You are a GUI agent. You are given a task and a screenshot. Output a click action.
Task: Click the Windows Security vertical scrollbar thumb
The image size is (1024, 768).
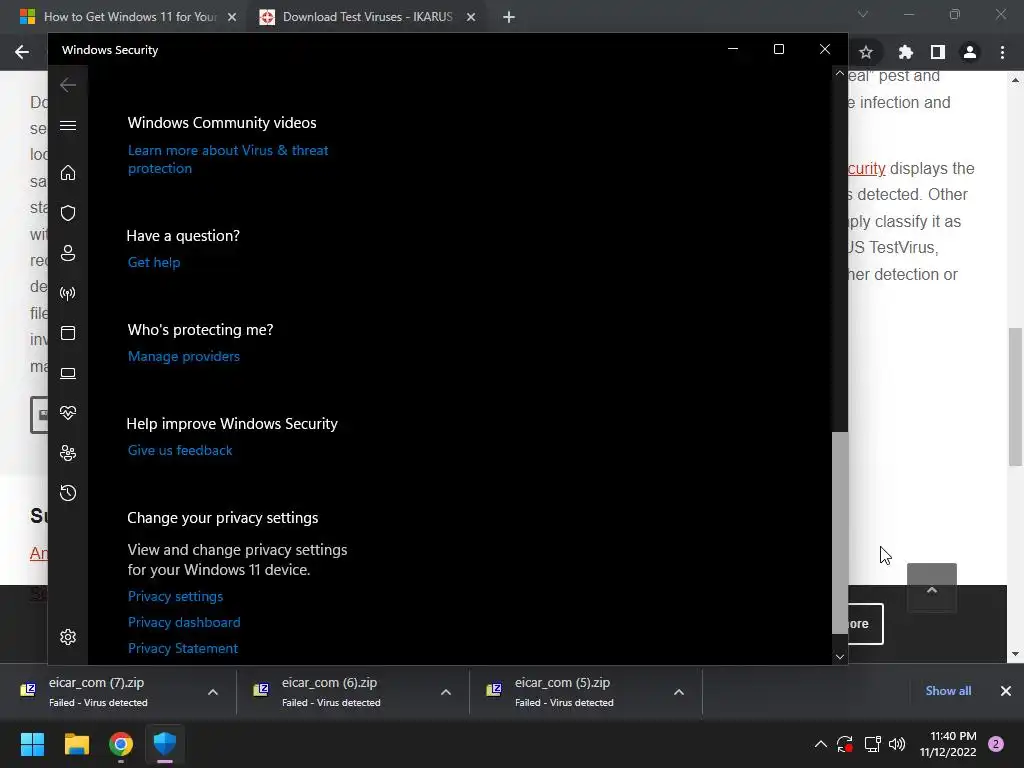[x=840, y=533]
